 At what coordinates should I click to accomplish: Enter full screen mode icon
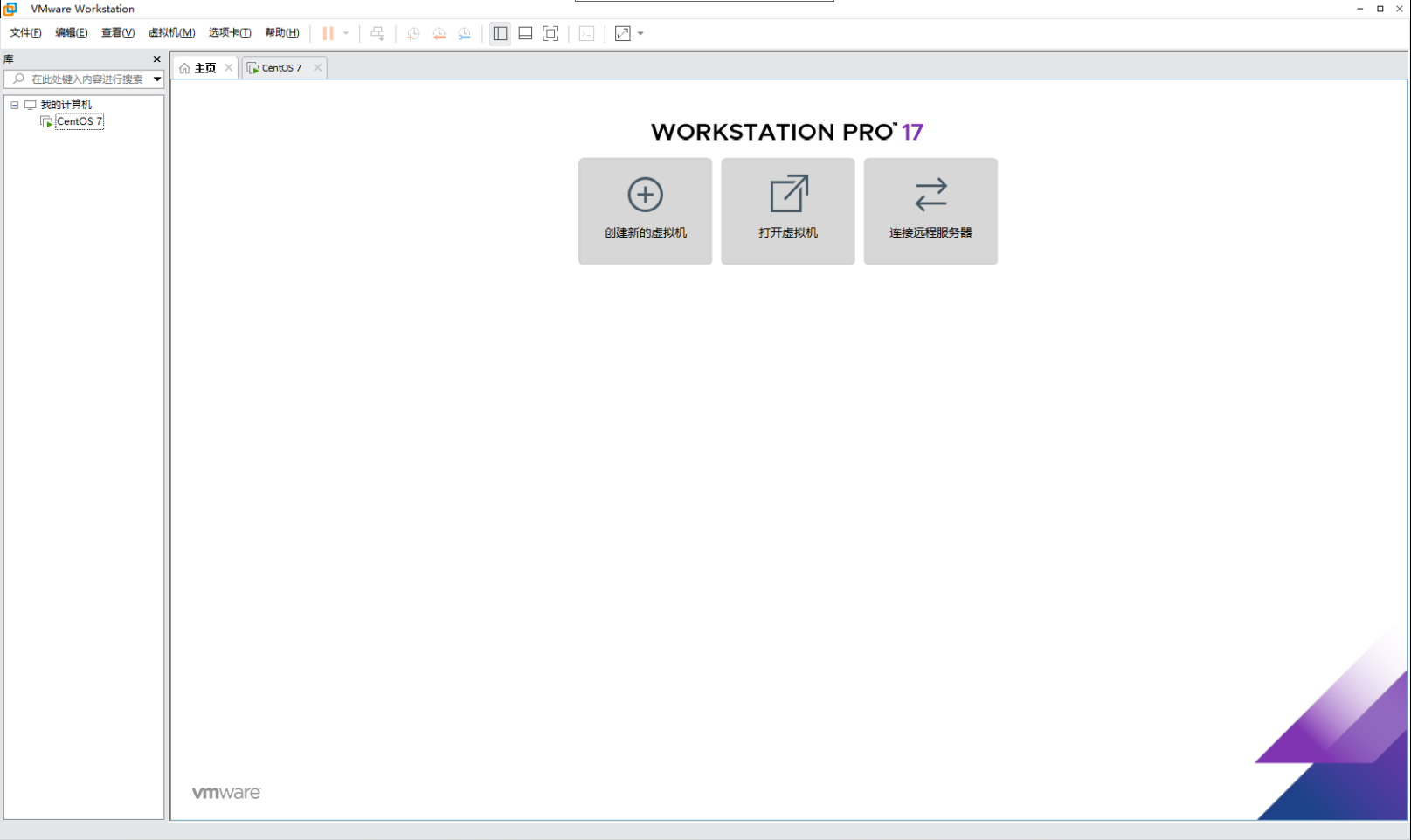click(550, 33)
